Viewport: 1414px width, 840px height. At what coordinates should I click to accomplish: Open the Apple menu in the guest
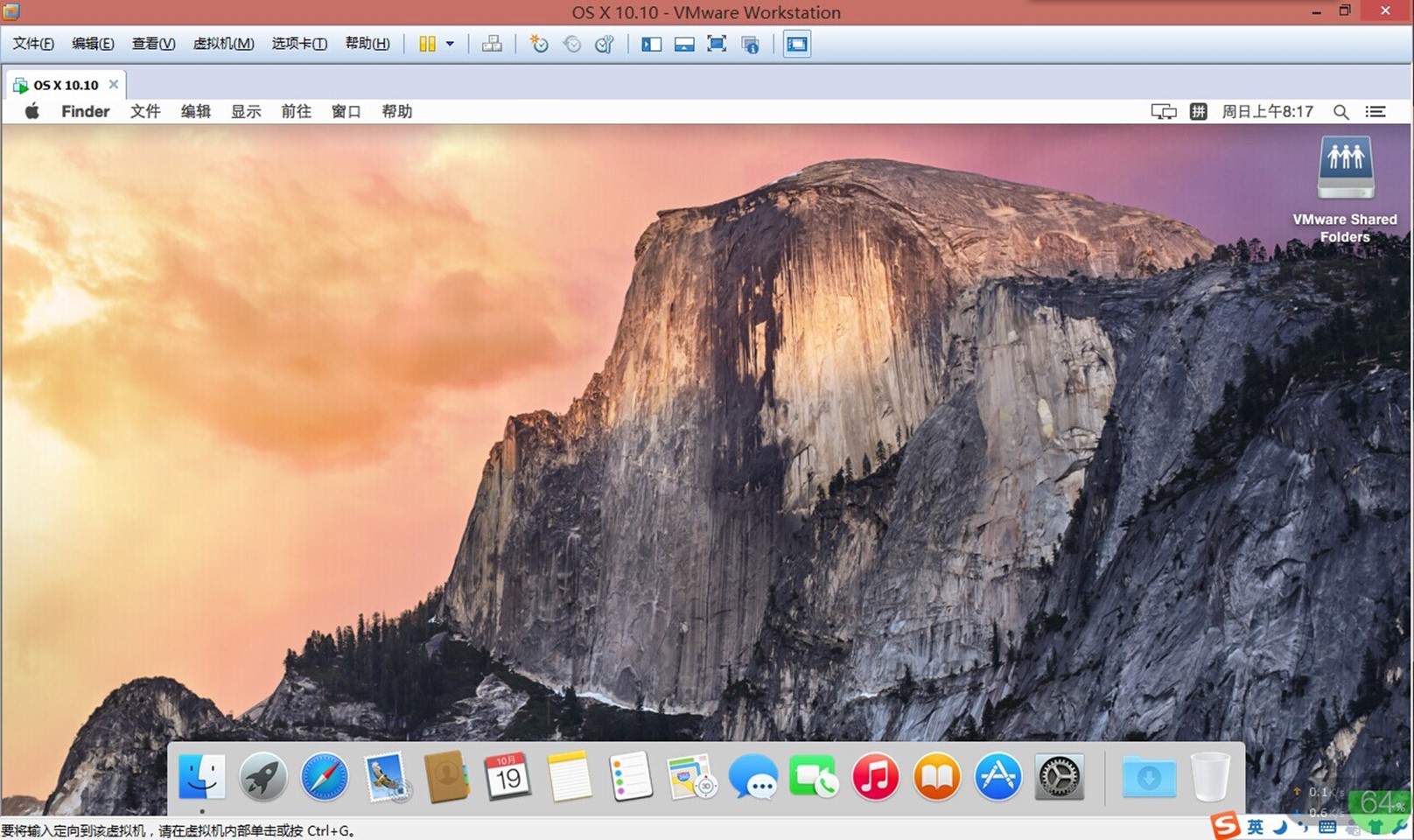point(32,111)
